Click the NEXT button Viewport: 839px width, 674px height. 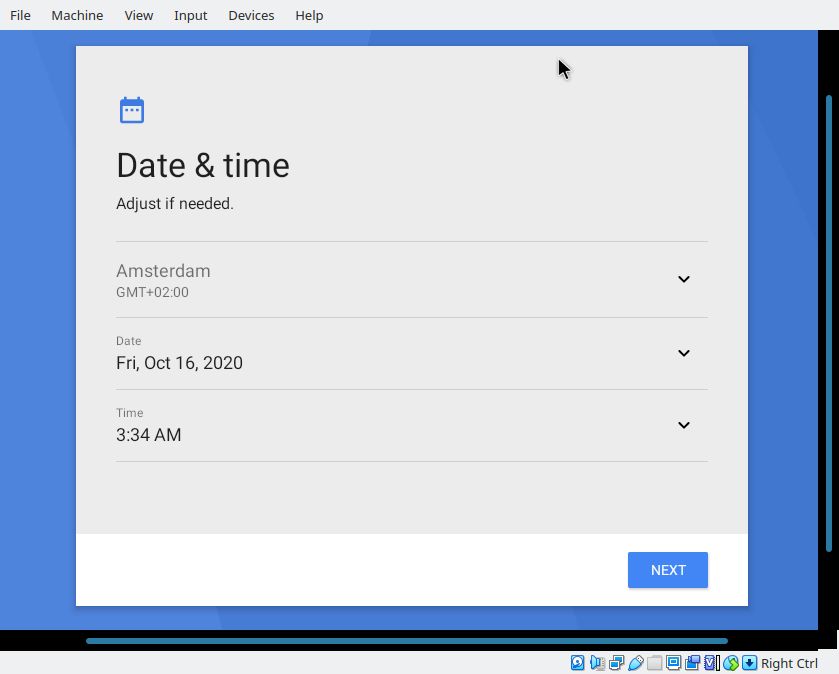pos(668,570)
